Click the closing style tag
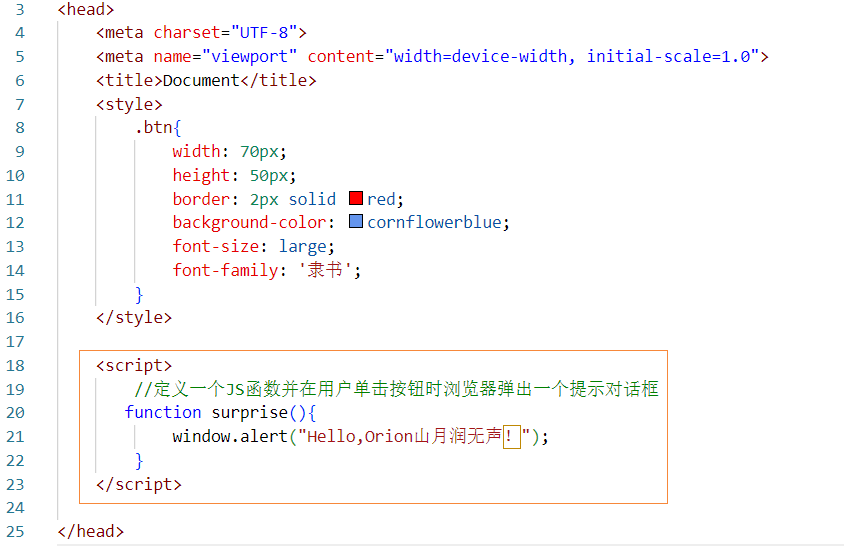844x546 pixels. click(134, 318)
